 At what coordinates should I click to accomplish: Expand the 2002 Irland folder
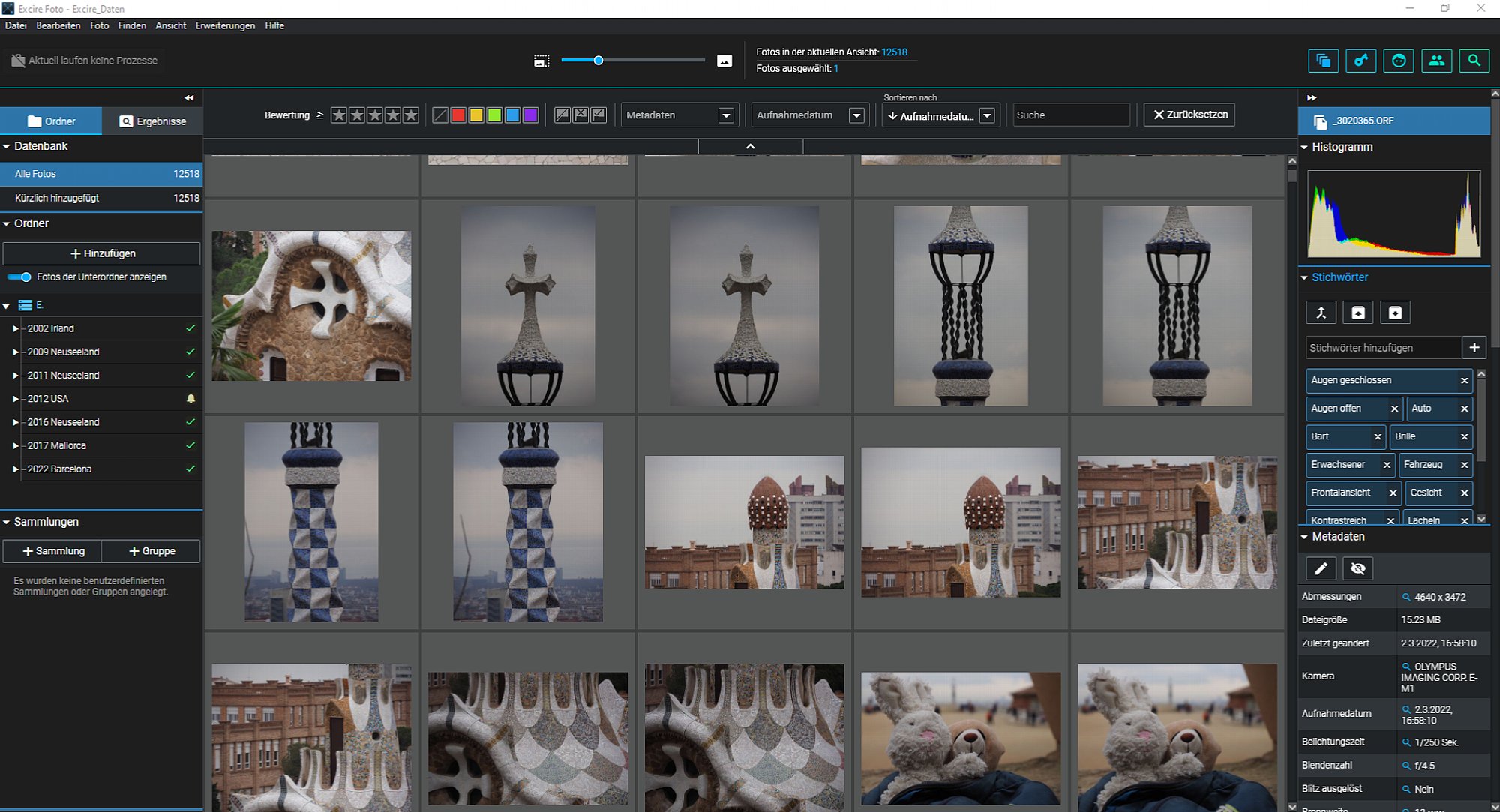pyautogui.click(x=15, y=328)
